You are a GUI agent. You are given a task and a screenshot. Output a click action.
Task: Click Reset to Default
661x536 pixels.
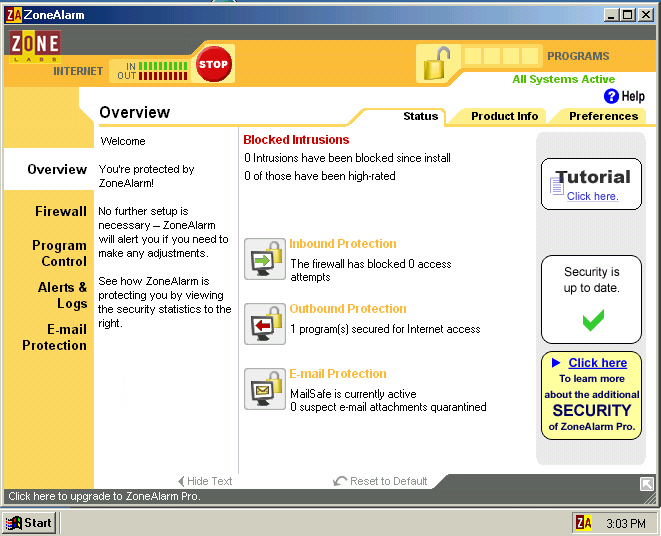(380, 481)
